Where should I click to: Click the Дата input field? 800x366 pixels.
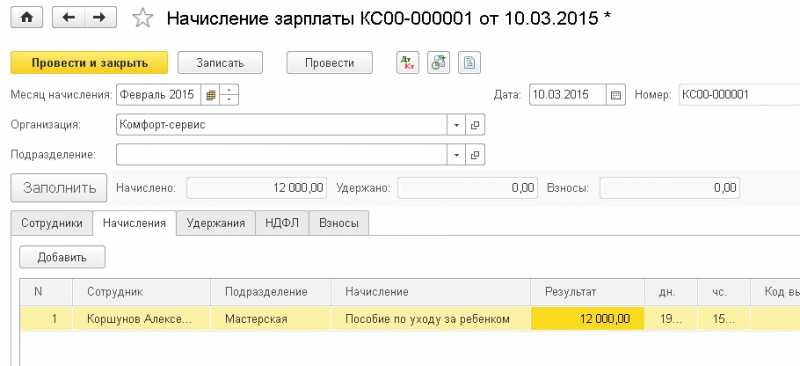(567, 95)
